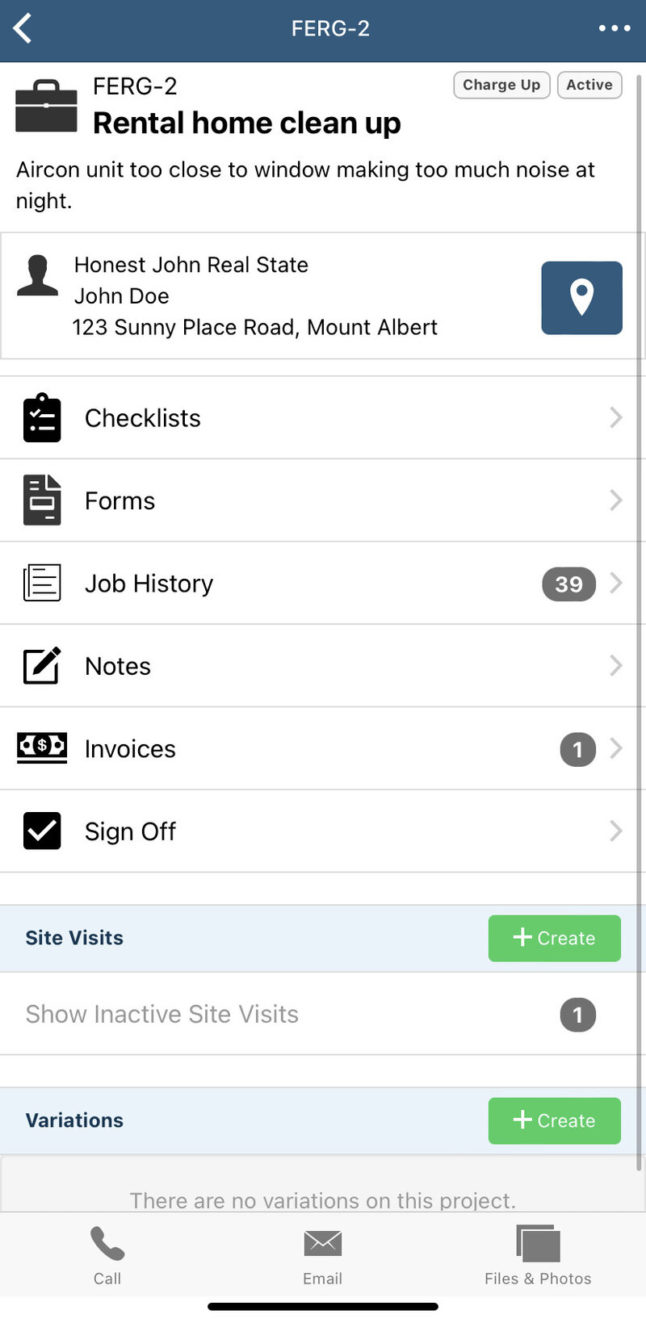Tap the Checklists clipboard icon

[42, 418]
